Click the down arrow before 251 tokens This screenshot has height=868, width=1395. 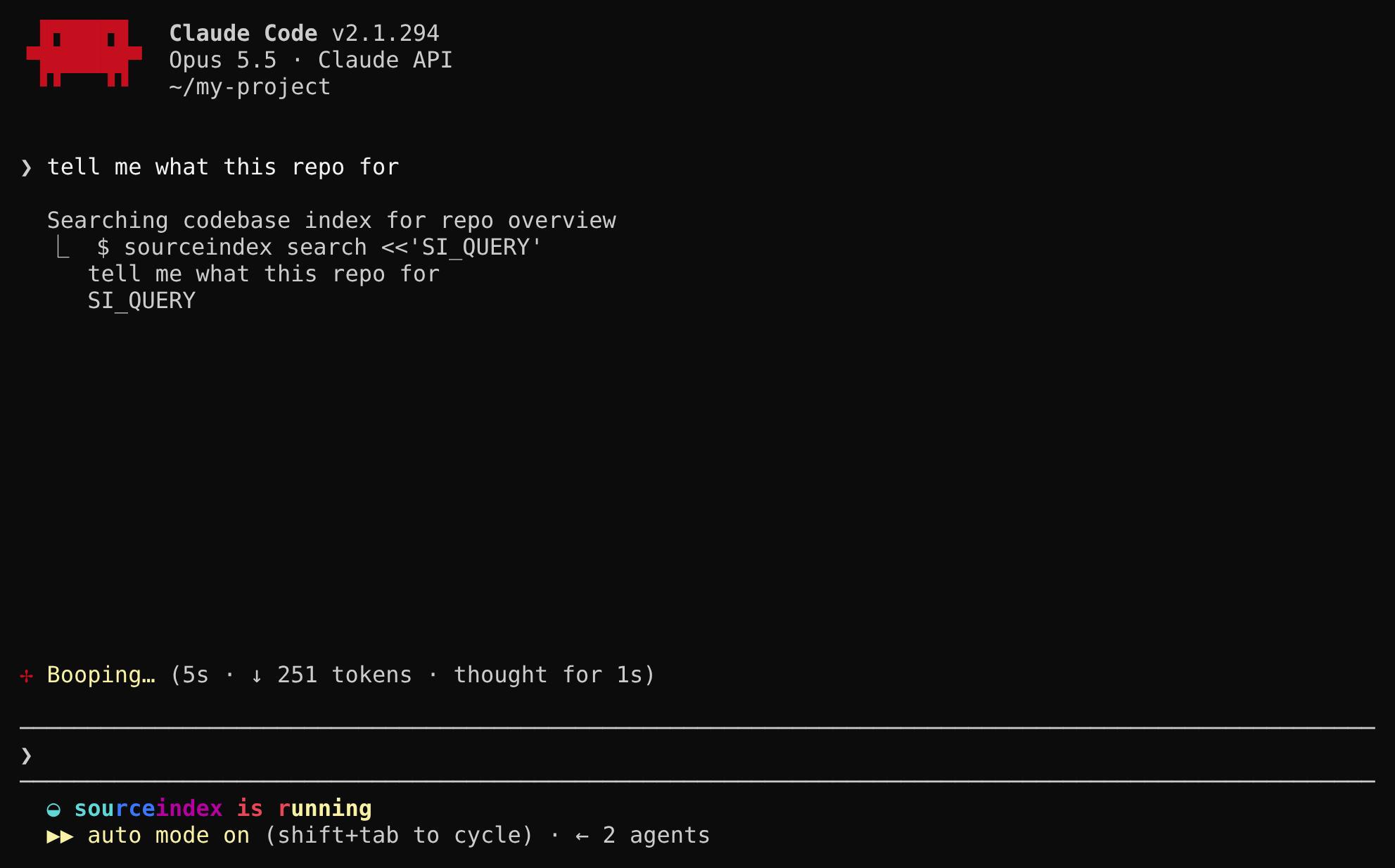(x=257, y=676)
